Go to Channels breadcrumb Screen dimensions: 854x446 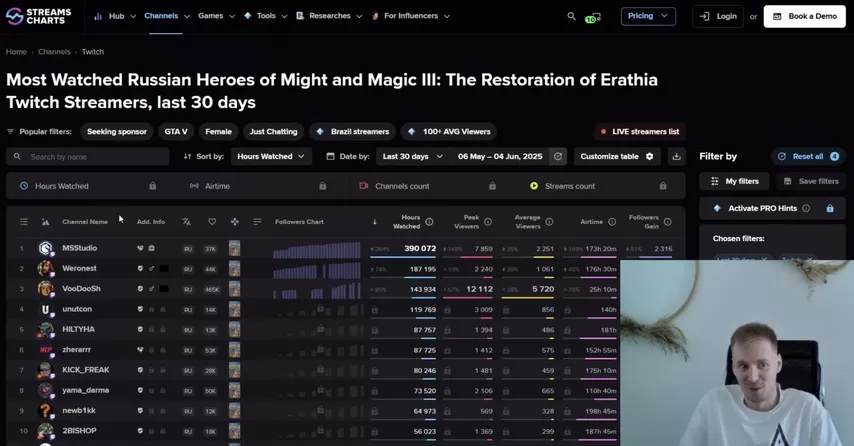[54, 52]
